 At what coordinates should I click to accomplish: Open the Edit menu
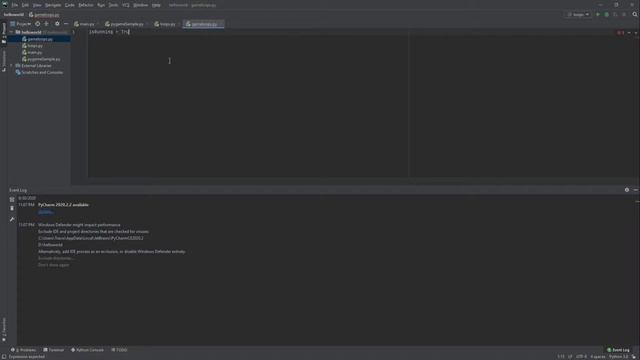click(x=25, y=5)
